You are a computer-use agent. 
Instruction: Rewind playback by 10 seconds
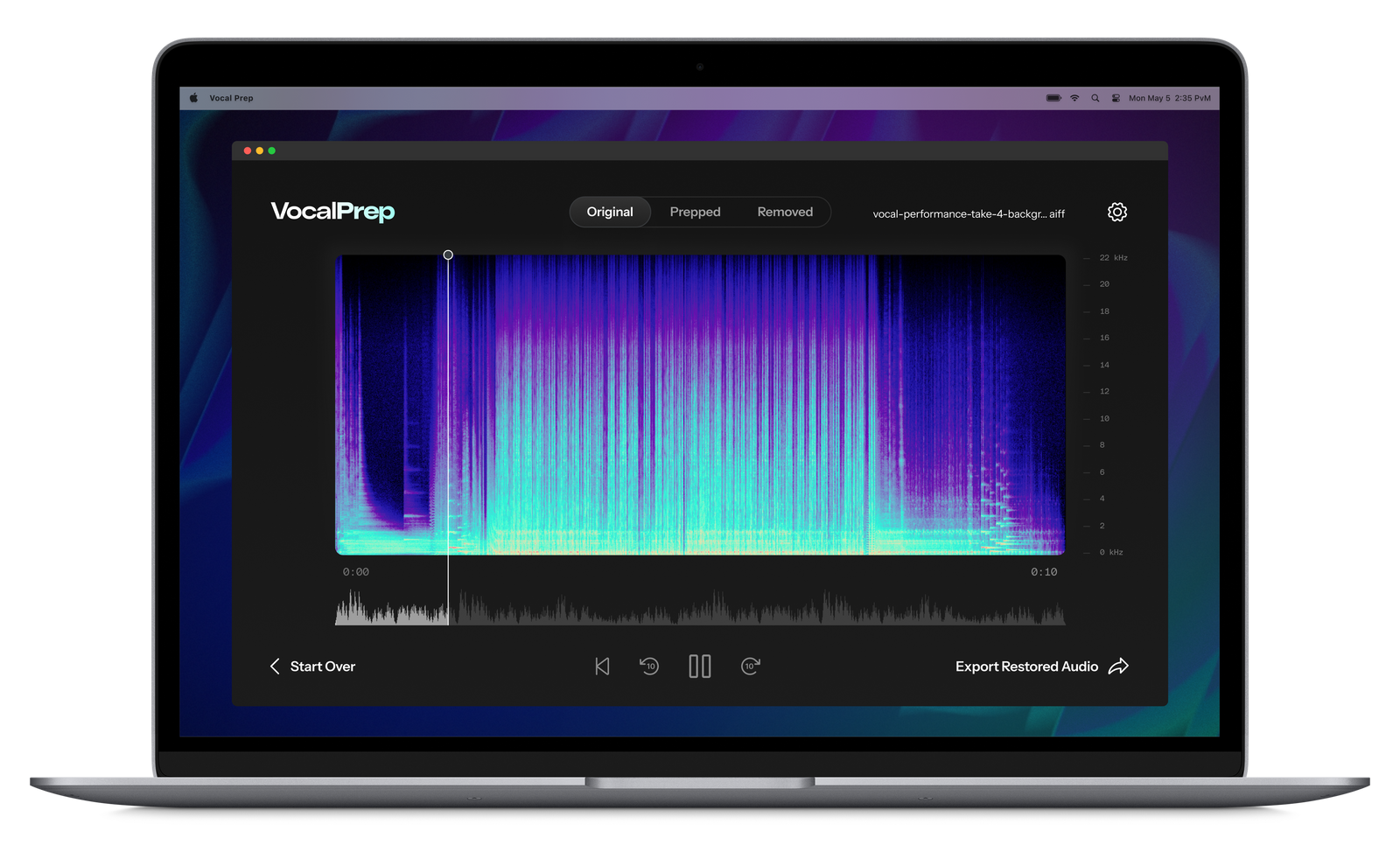click(649, 667)
